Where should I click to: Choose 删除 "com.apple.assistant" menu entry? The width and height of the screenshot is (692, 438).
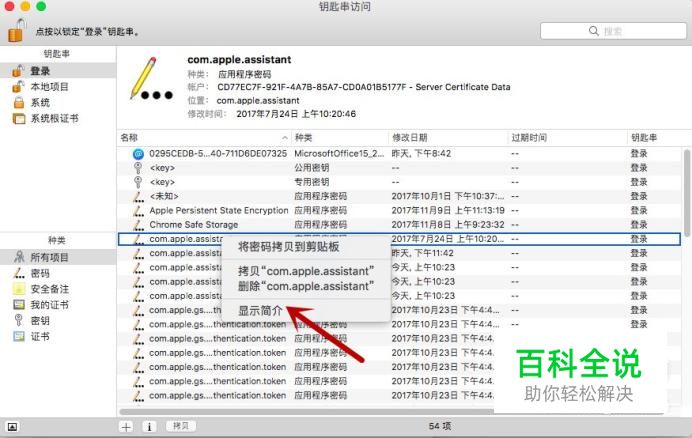pyautogui.click(x=306, y=286)
